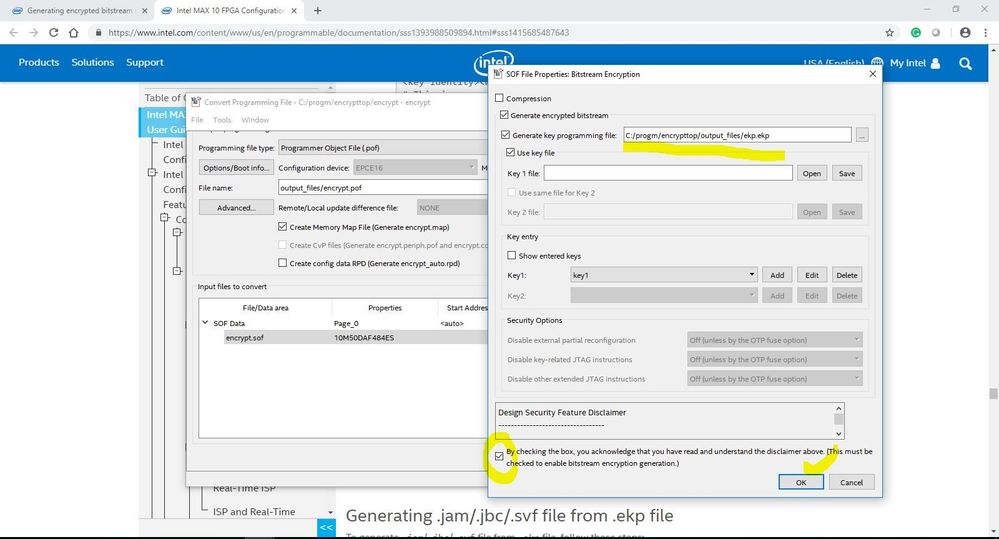Click the browser address bar URL

point(338,32)
